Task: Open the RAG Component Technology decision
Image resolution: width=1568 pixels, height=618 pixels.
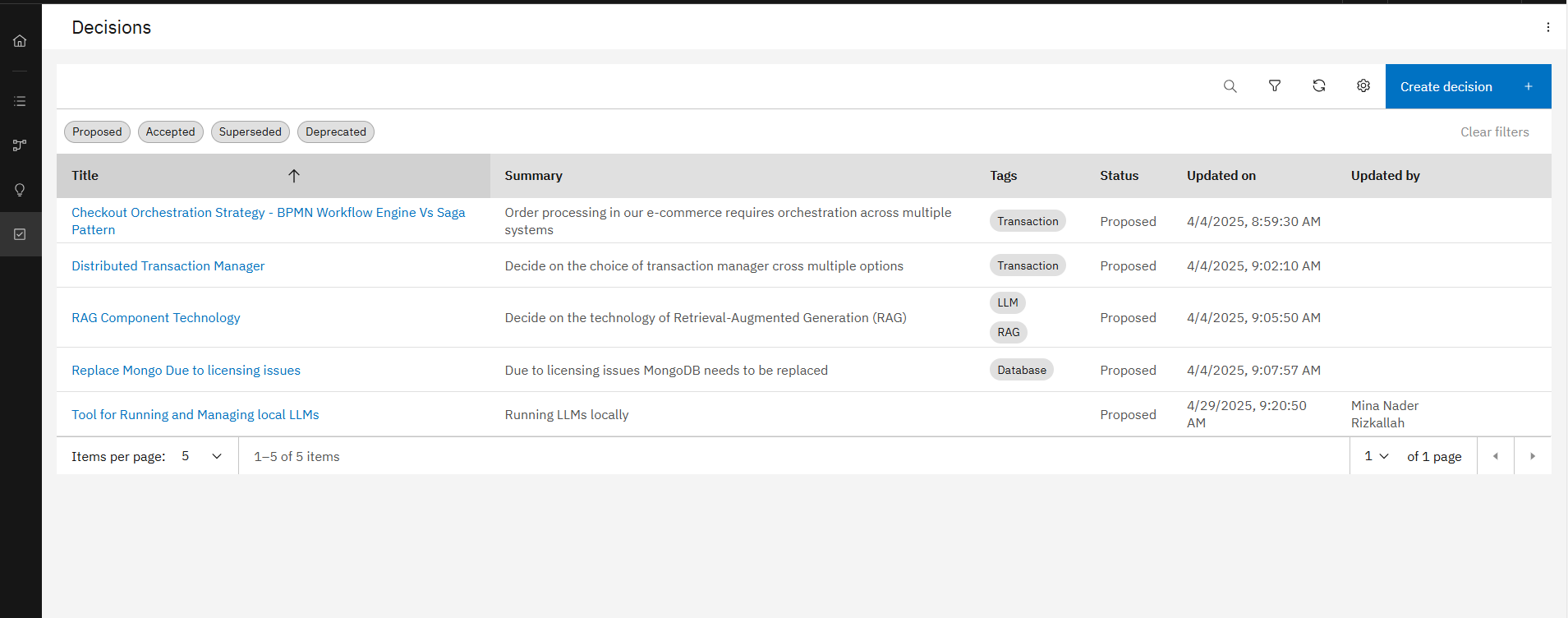Action: coord(155,317)
